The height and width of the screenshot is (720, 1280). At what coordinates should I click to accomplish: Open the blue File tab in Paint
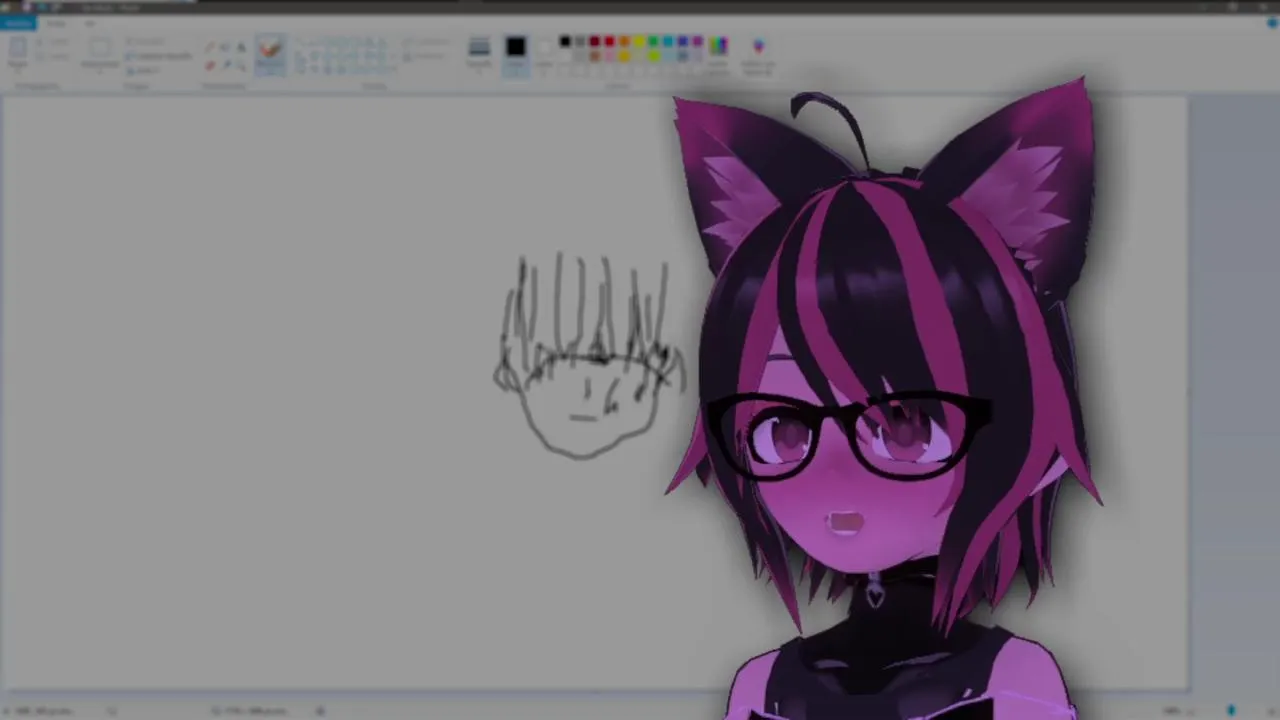point(17,23)
